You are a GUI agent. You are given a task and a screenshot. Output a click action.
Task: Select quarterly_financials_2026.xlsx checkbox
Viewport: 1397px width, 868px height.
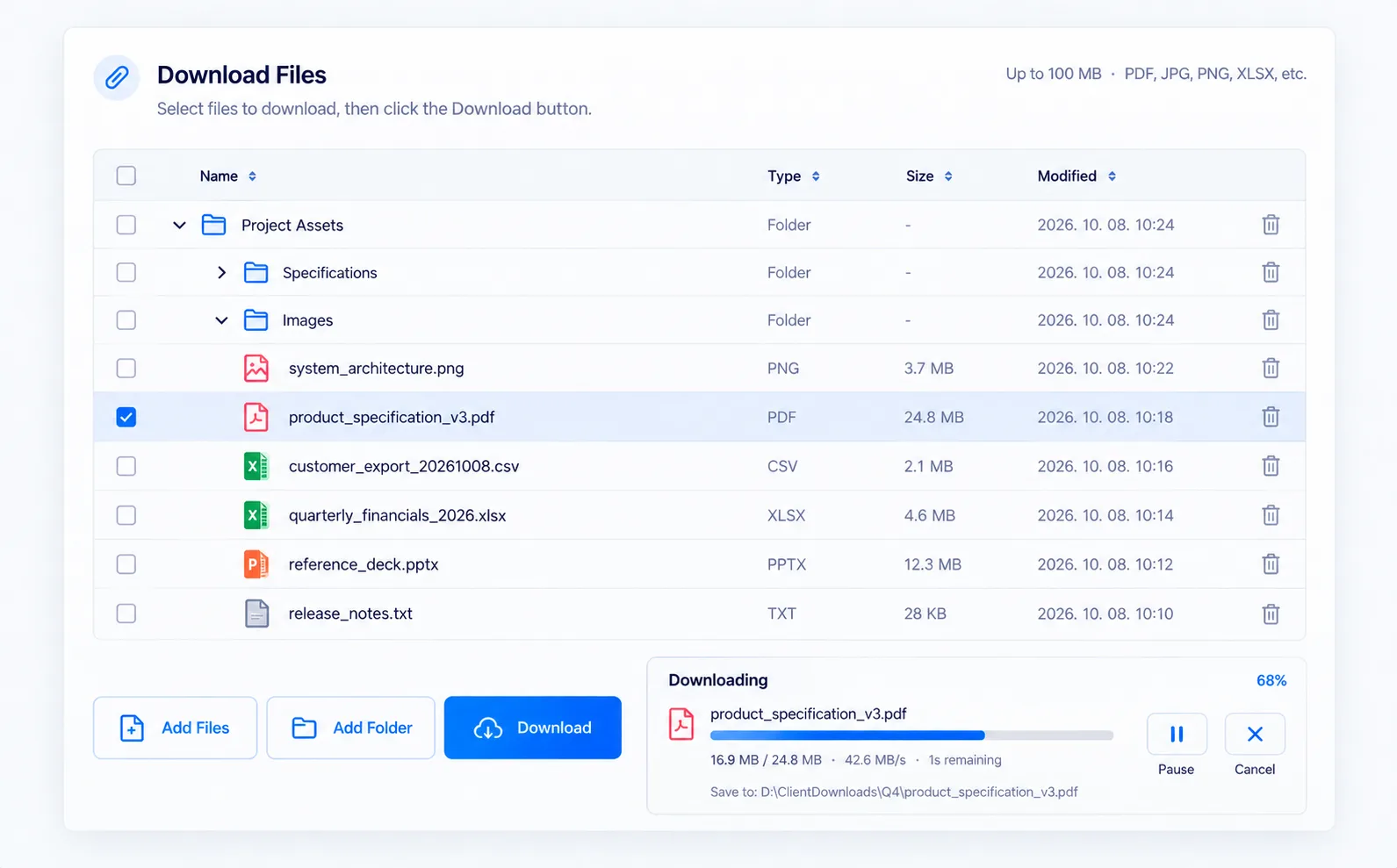(126, 515)
